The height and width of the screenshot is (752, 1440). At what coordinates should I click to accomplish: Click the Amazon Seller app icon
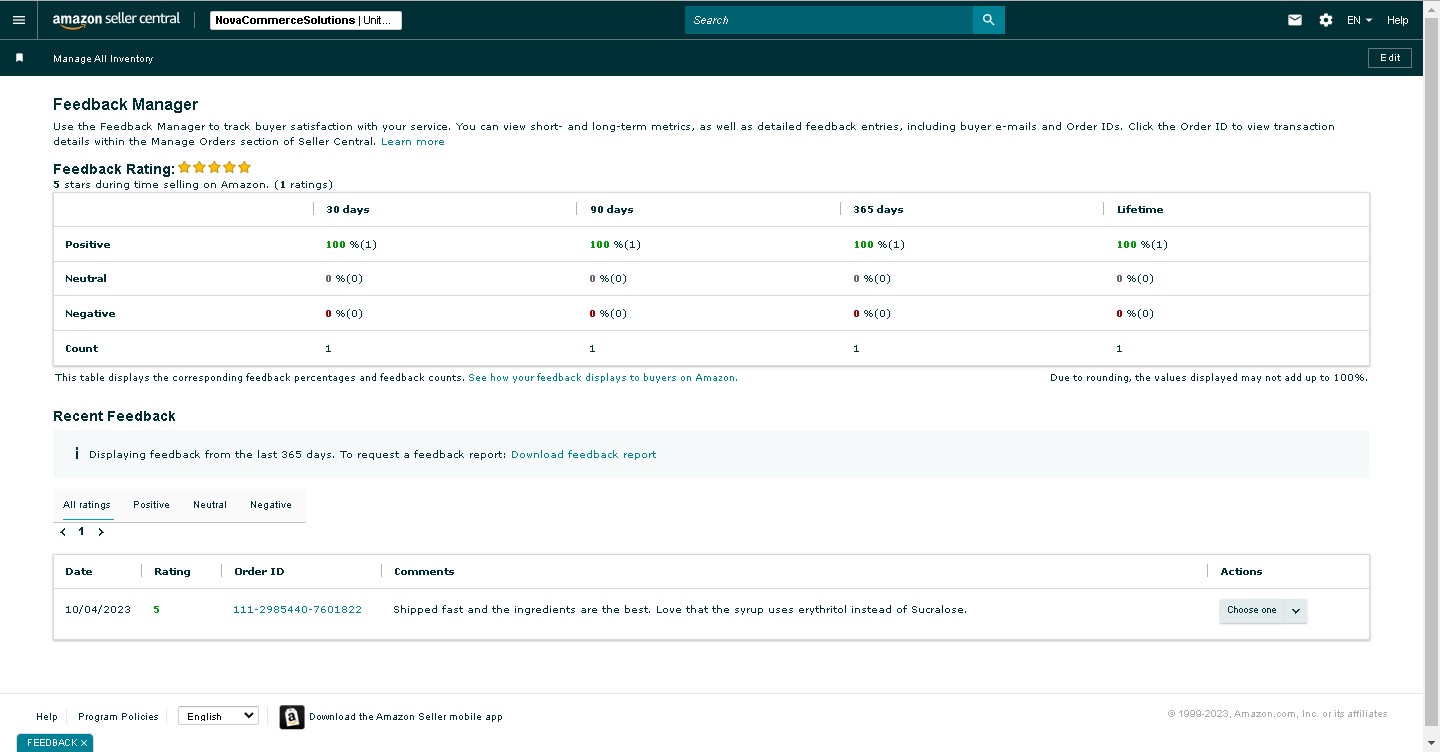click(291, 717)
